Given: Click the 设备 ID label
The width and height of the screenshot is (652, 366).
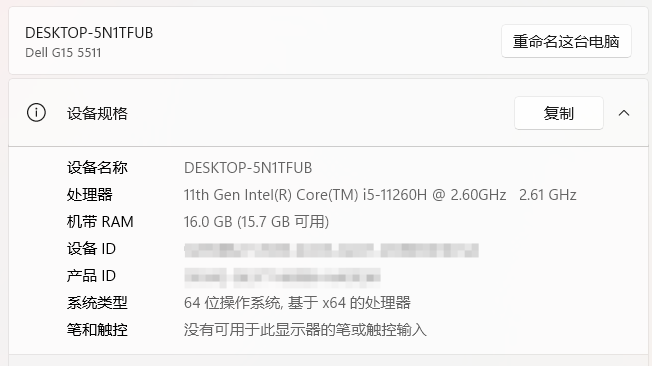Looking at the screenshot, I should click(91, 249).
